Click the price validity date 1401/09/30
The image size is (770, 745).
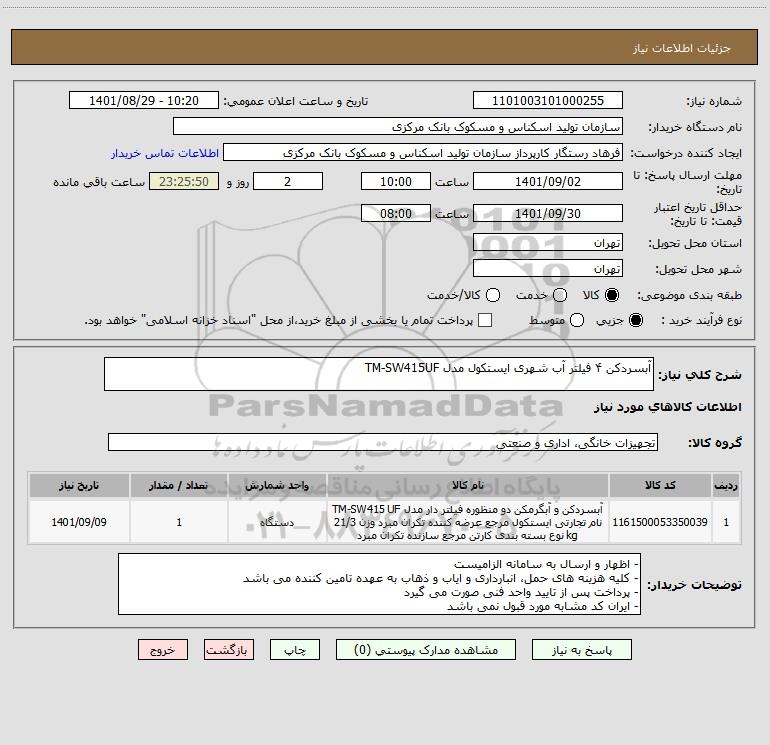click(548, 213)
